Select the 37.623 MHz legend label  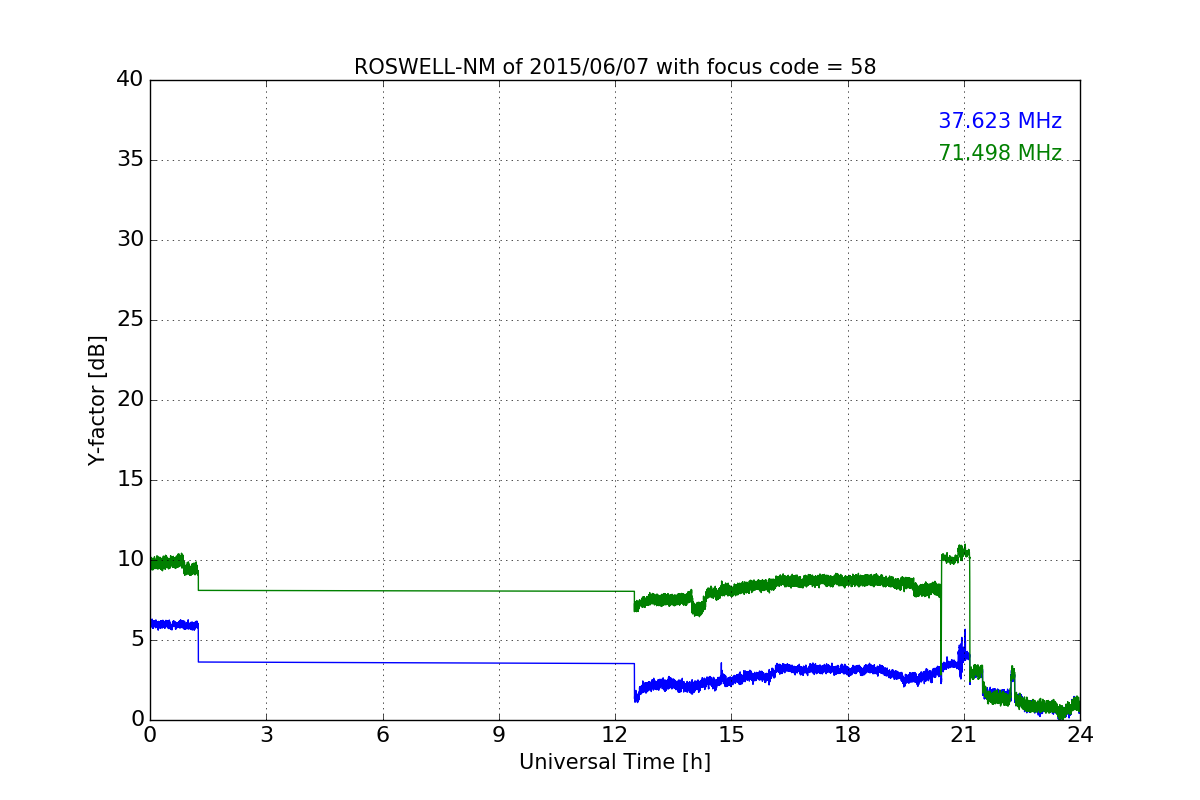[x=1000, y=121]
